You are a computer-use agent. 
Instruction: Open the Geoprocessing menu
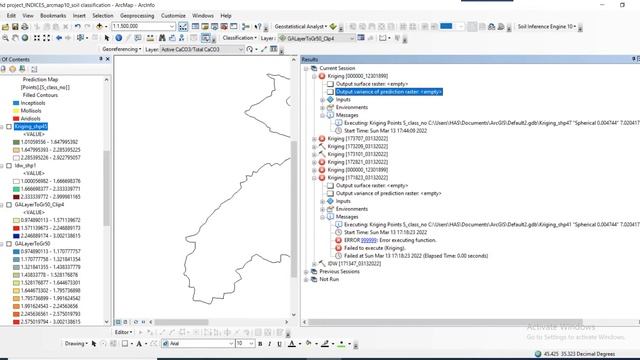pyautogui.click(x=137, y=16)
